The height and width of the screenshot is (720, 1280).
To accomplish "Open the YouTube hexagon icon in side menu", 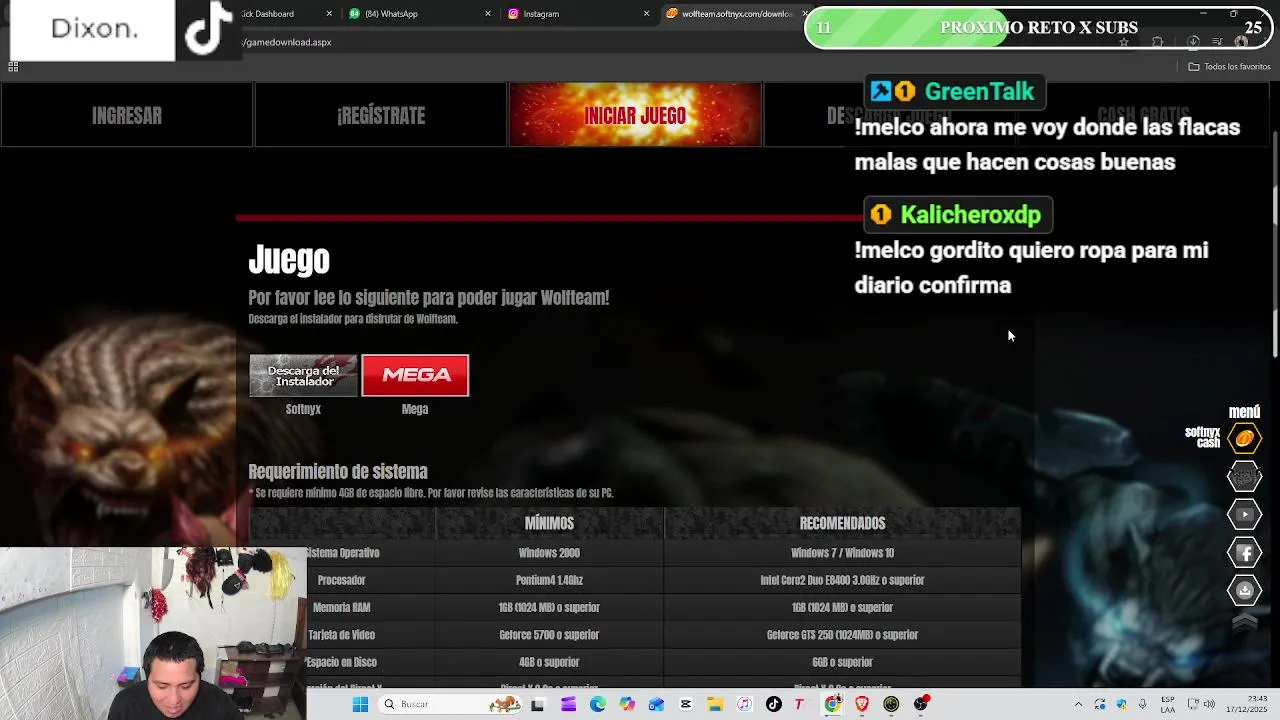I will 1245,514.
